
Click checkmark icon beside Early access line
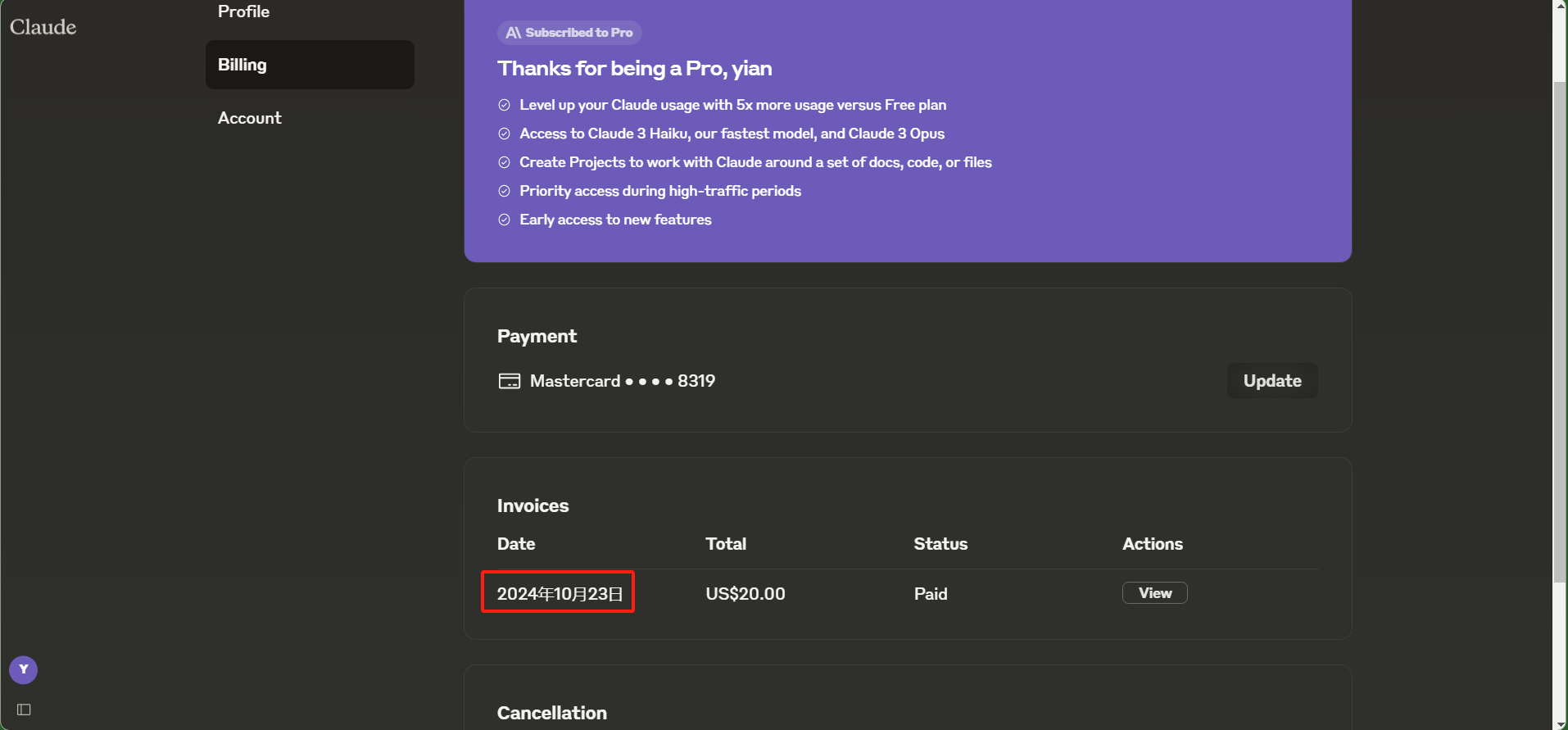(x=505, y=220)
